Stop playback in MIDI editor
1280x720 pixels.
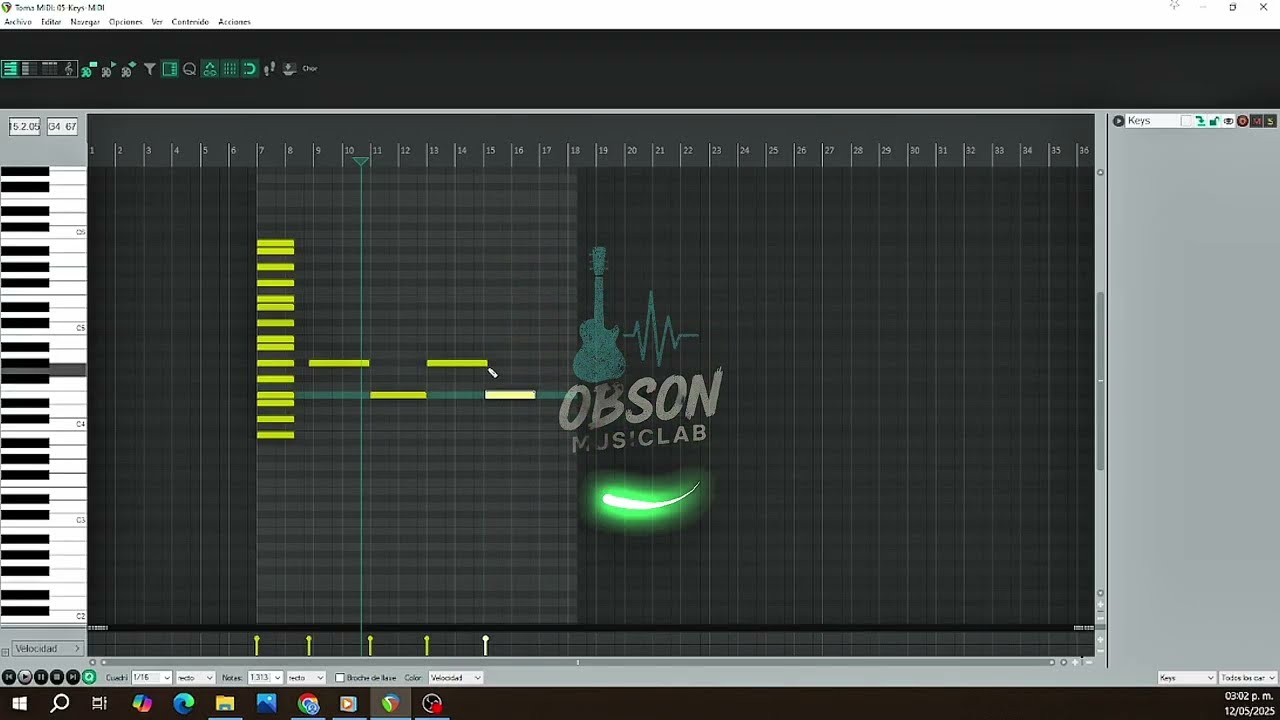click(57, 677)
